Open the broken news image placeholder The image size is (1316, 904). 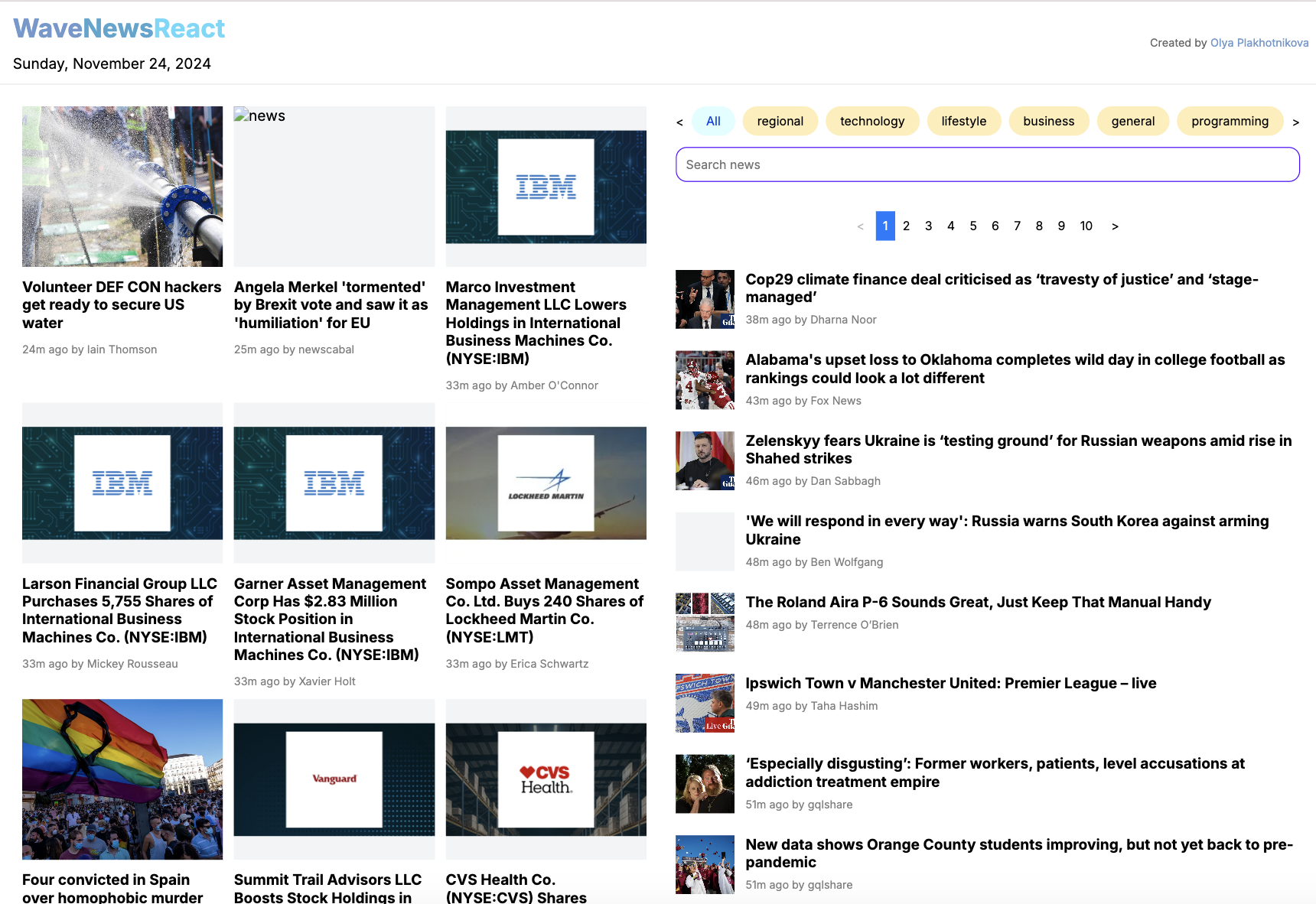coord(334,187)
